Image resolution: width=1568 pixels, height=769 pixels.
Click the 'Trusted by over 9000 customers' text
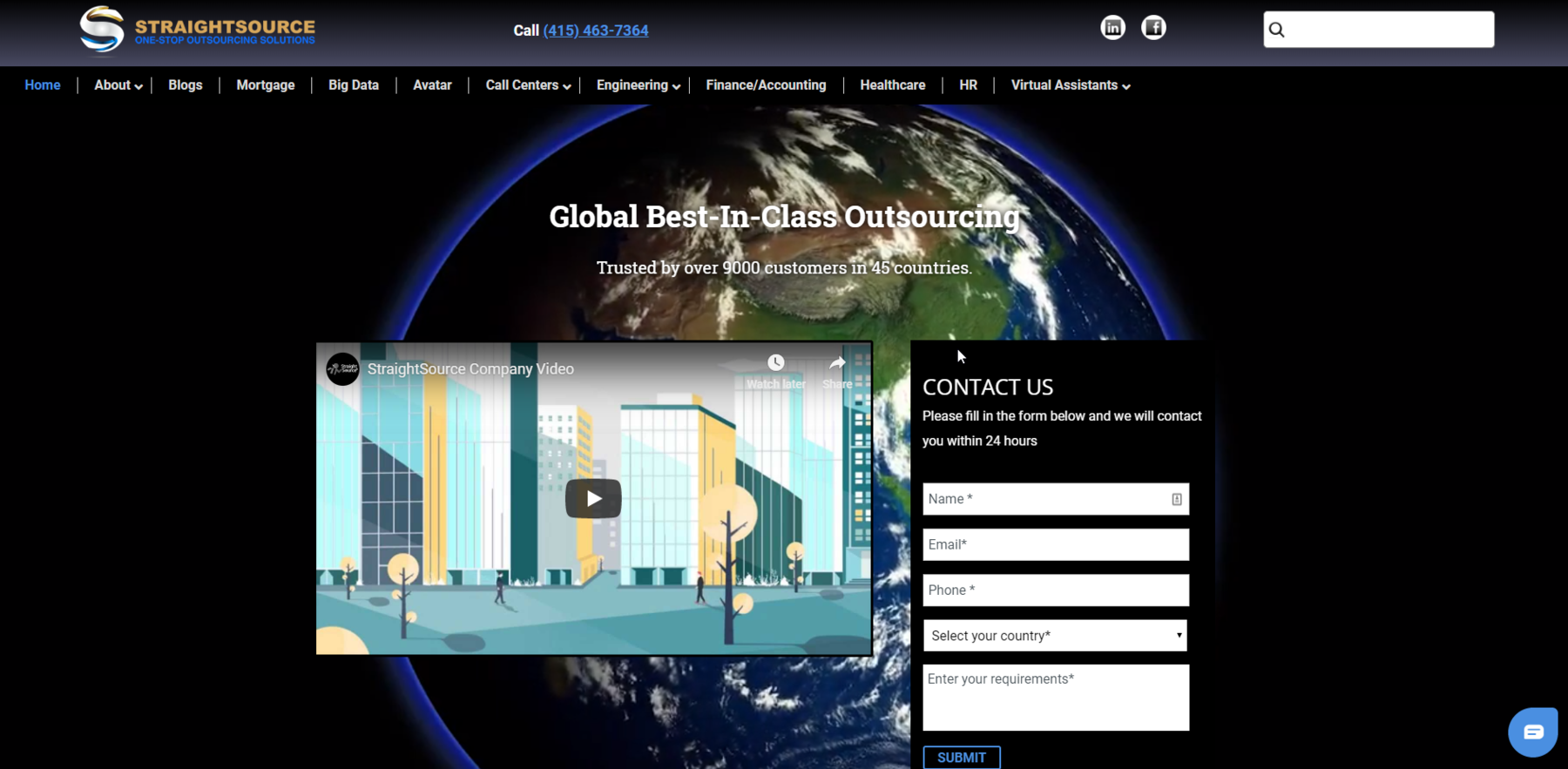click(721, 268)
